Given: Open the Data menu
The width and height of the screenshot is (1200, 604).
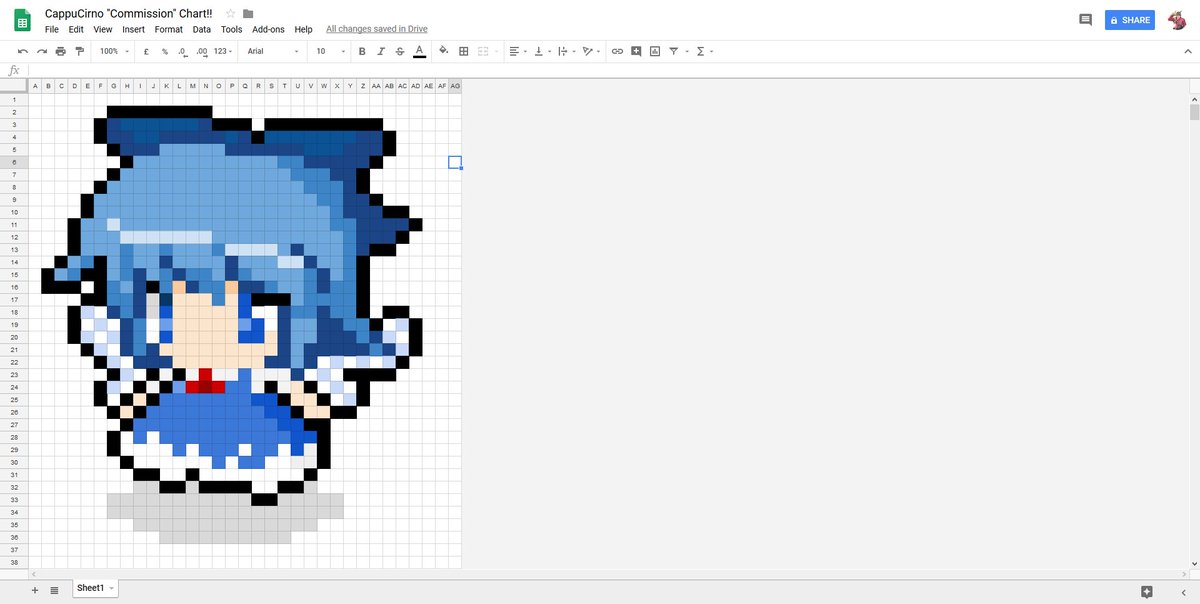Looking at the screenshot, I should [202, 30].
